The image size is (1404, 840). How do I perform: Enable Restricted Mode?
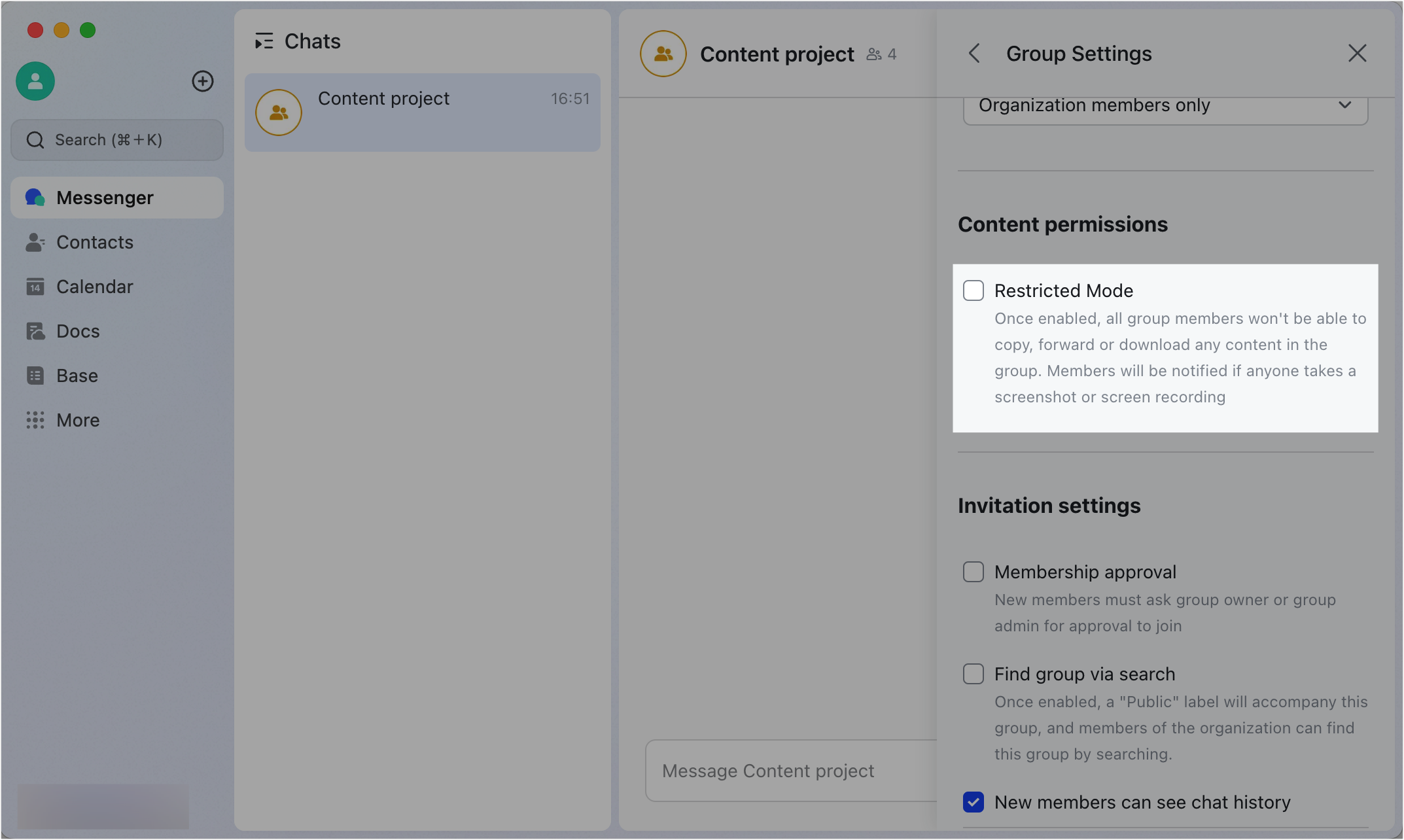click(974, 290)
